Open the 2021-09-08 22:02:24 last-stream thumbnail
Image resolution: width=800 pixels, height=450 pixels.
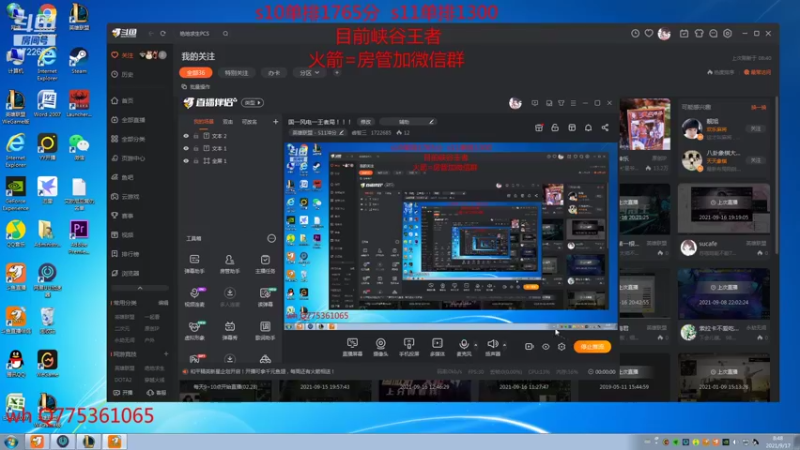click(723, 294)
